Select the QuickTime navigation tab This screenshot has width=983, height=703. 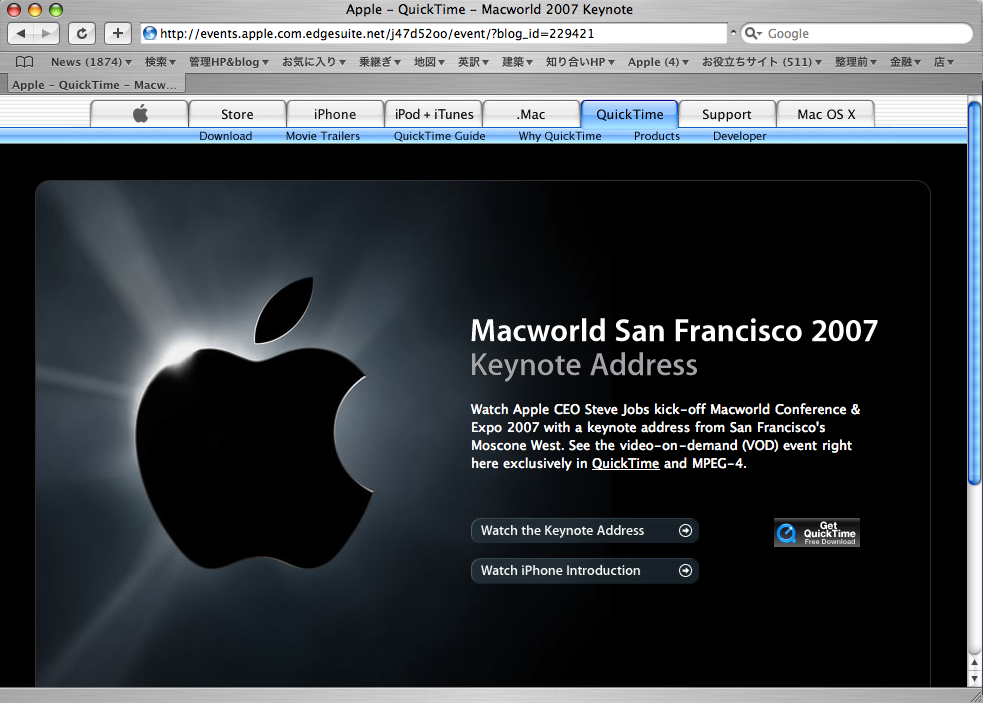click(629, 114)
